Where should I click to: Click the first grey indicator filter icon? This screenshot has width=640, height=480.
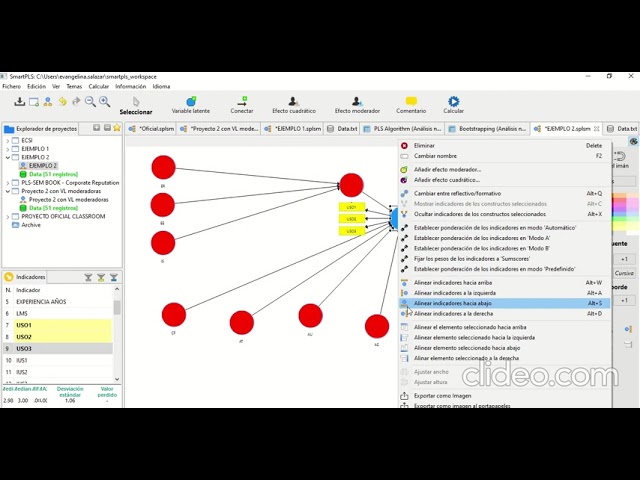point(88,278)
